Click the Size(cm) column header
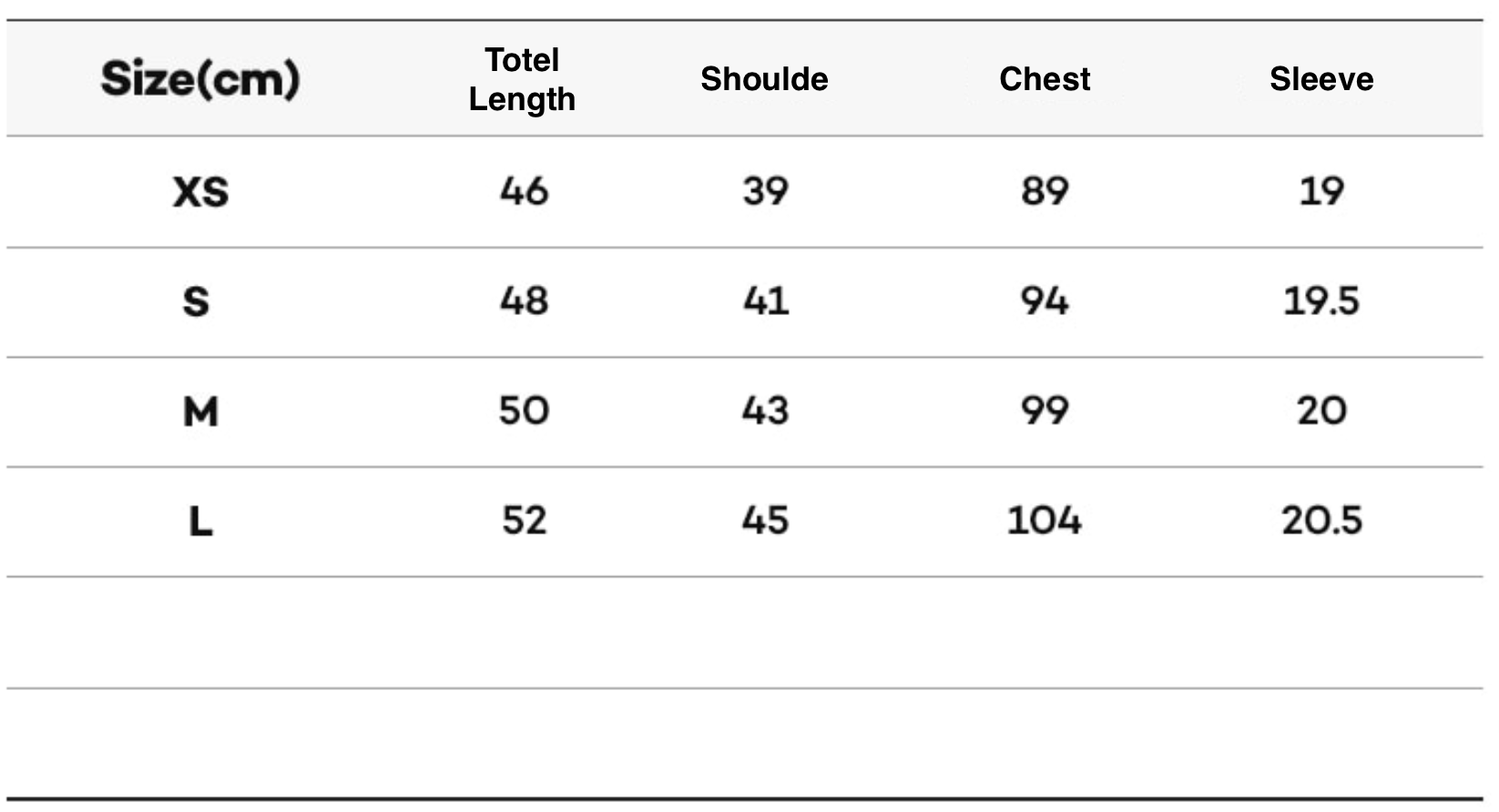1499x812 pixels. 200,79
